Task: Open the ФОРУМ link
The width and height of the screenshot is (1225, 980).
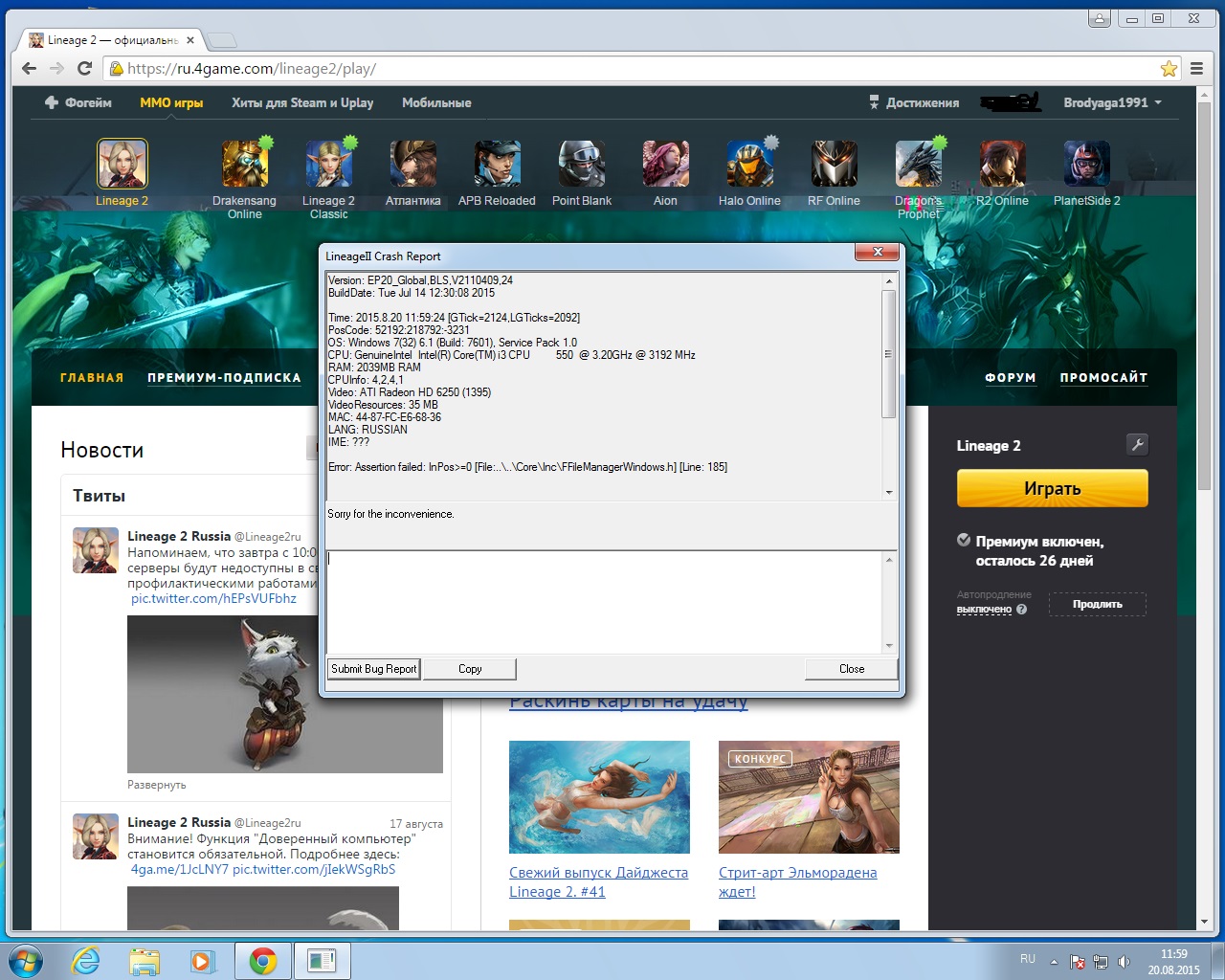Action: pos(1011,378)
